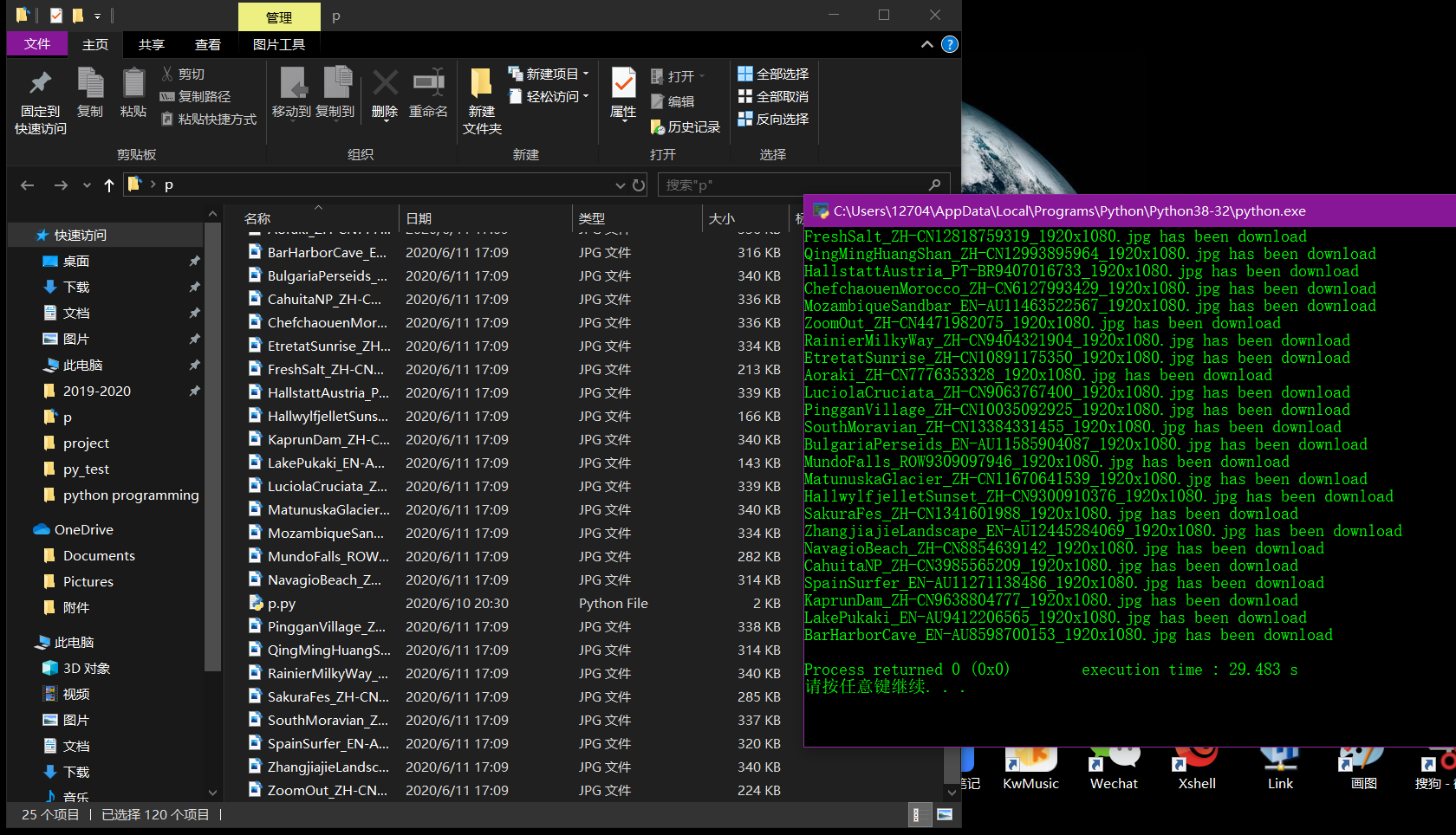Open the address bar history dropdown

pos(620,185)
